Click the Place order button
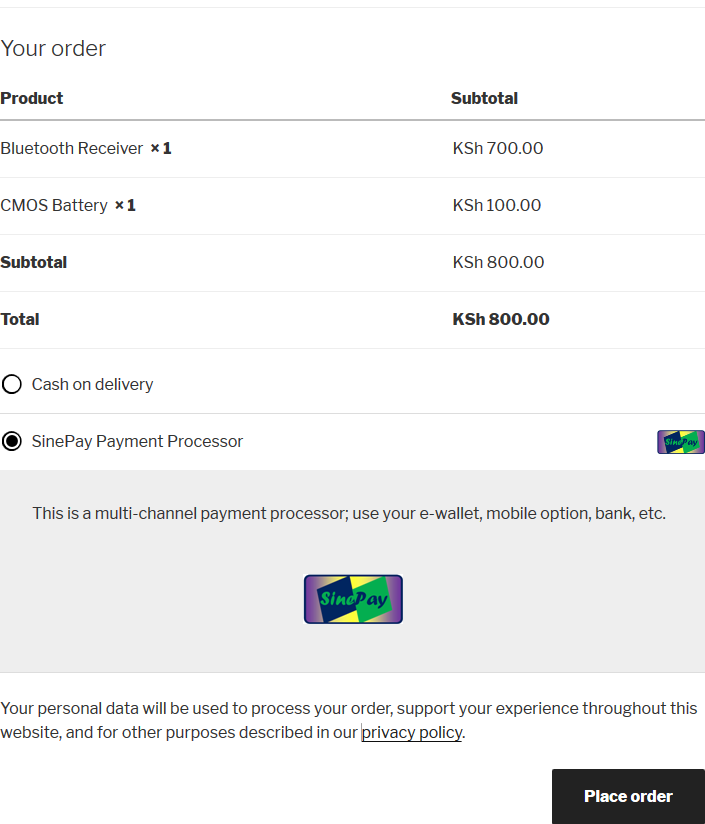Image resolution: width=705 pixels, height=824 pixels. [628, 796]
